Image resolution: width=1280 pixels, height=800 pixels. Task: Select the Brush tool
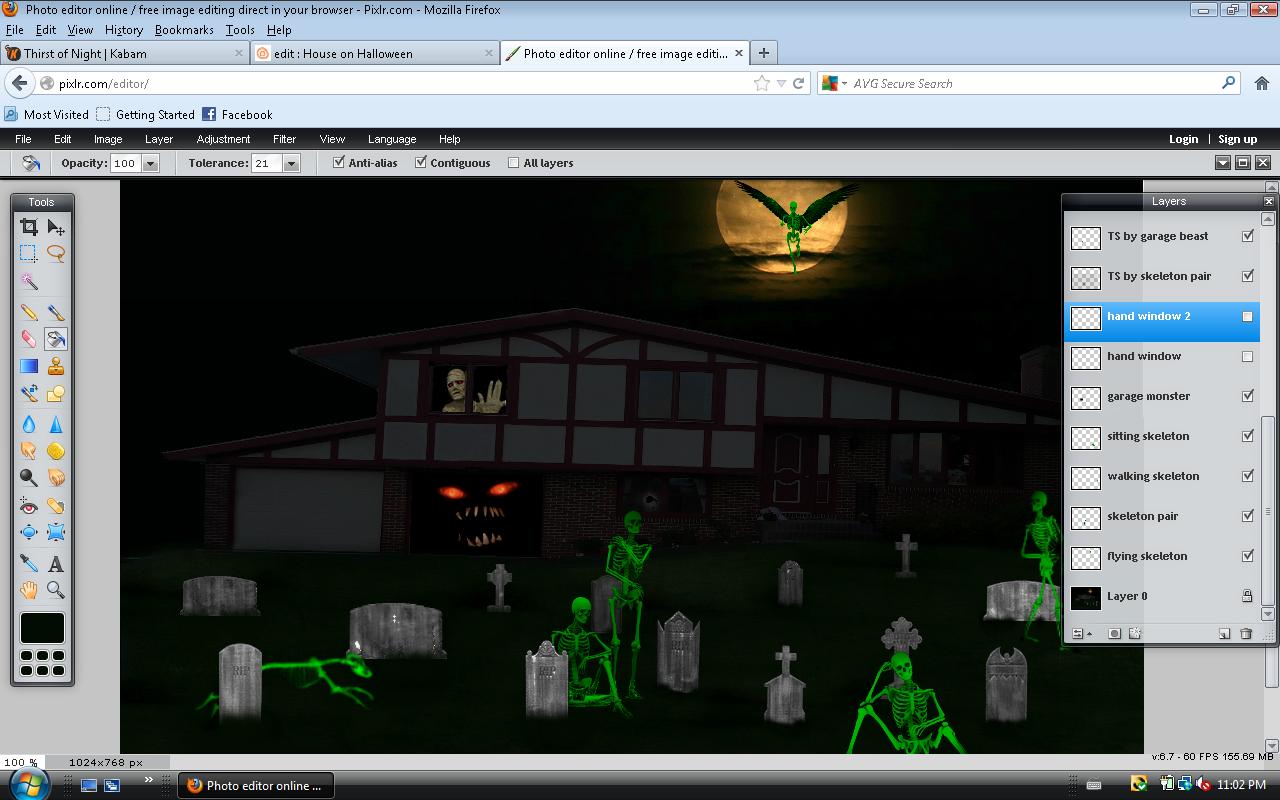coord(56,313)
